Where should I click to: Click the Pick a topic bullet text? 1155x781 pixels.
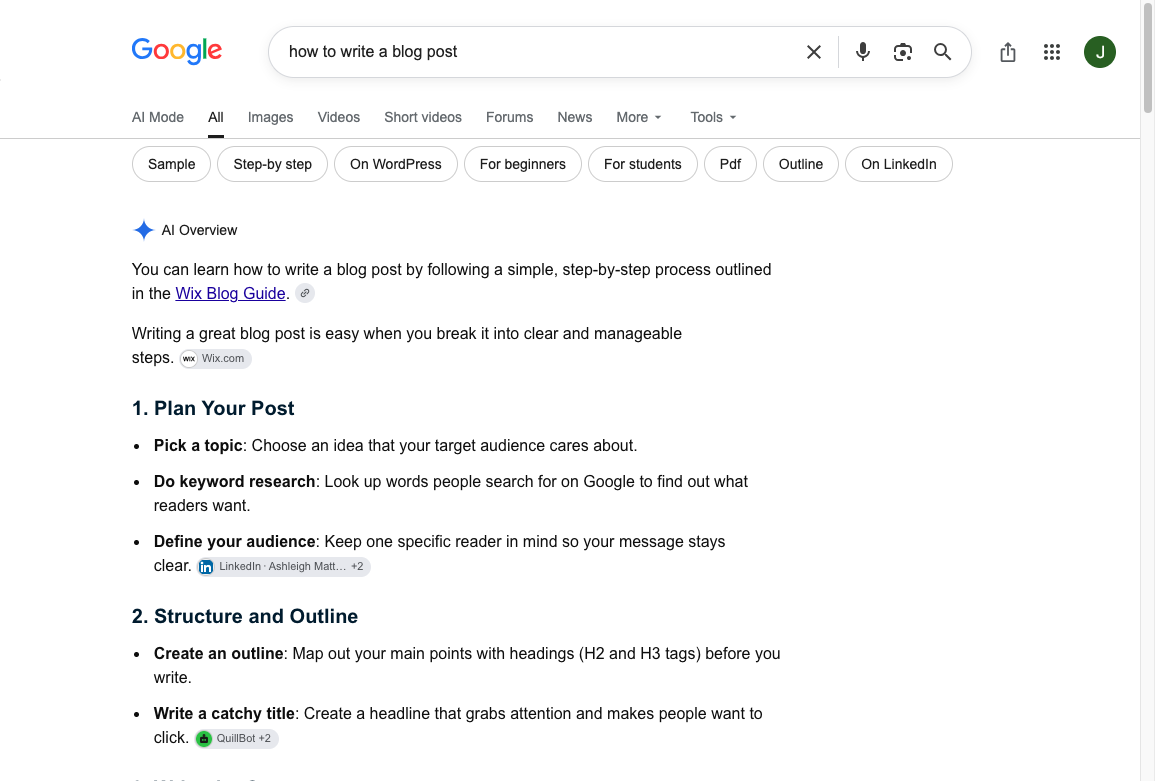click(396, 446)
